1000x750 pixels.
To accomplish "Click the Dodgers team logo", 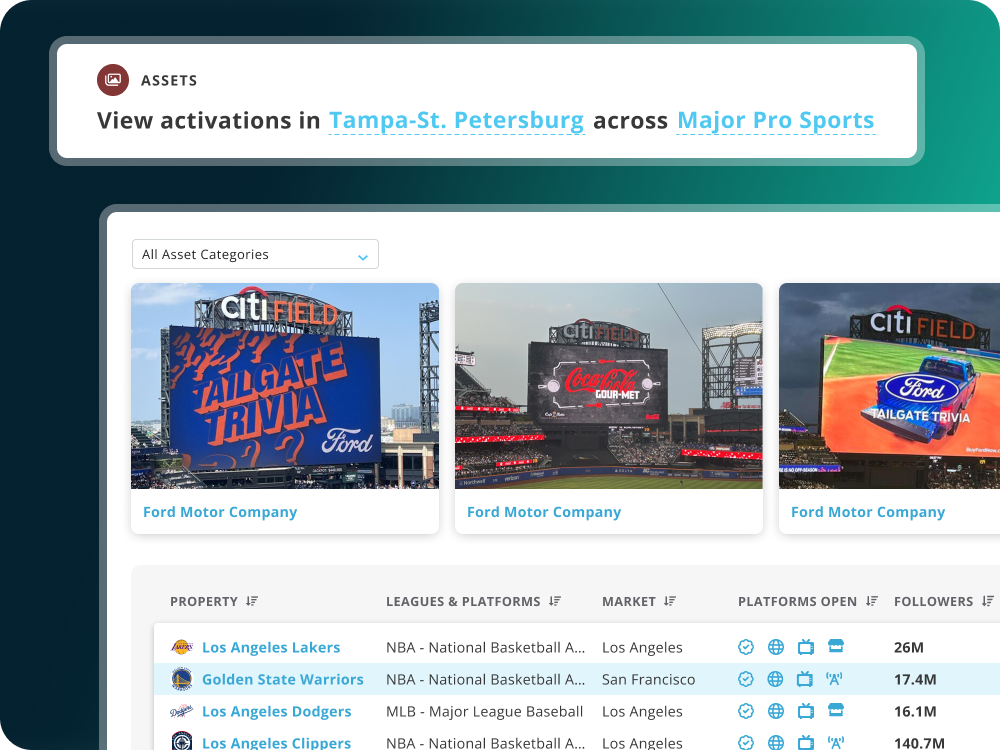I will click(x=182, y=711).
